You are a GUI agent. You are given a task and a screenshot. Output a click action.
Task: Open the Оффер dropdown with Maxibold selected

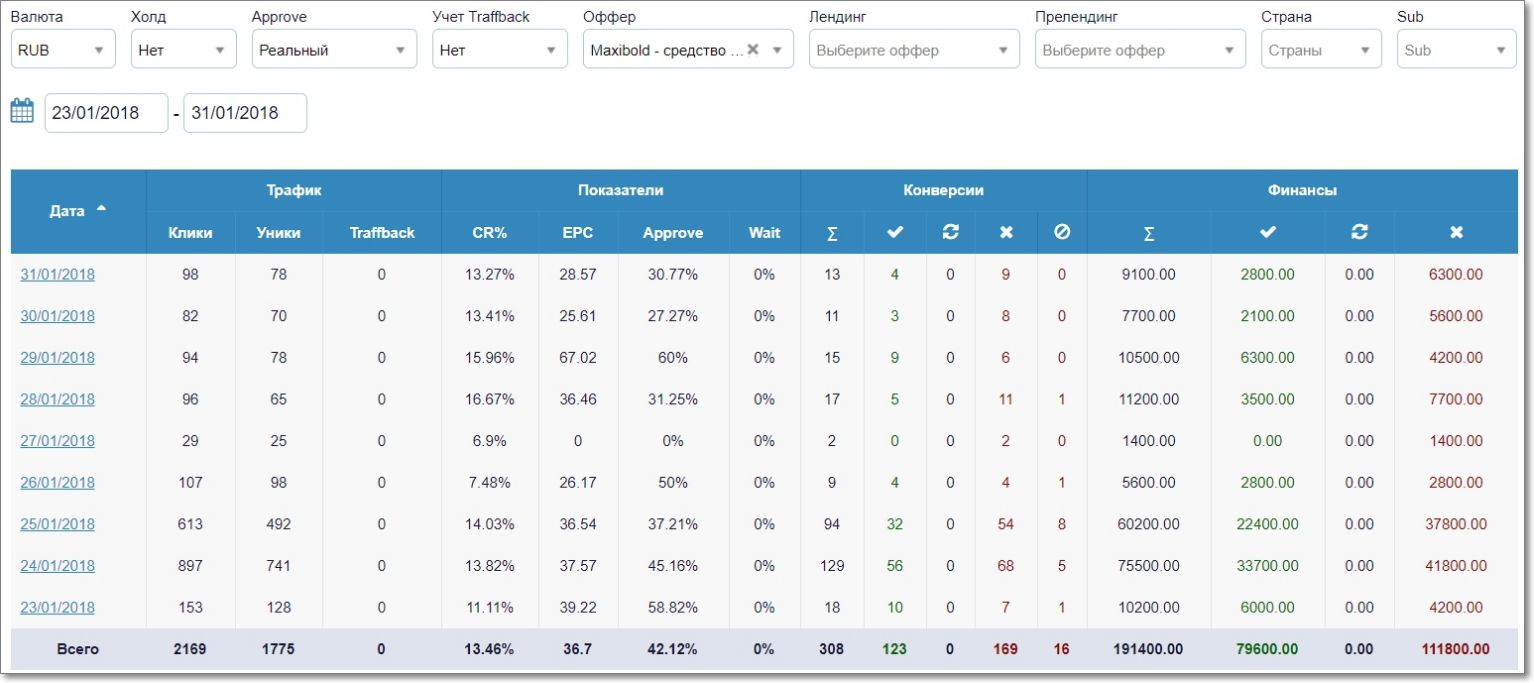point(688,49)
